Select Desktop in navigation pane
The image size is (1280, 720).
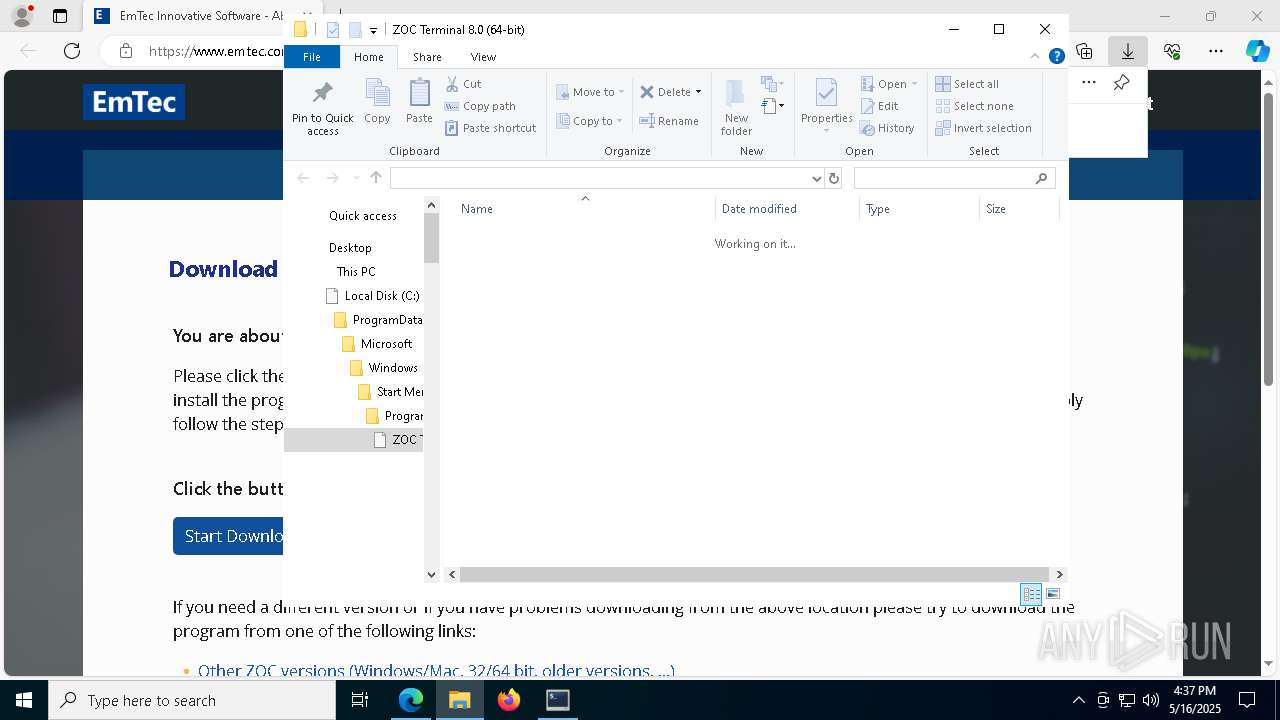point(350,248)
